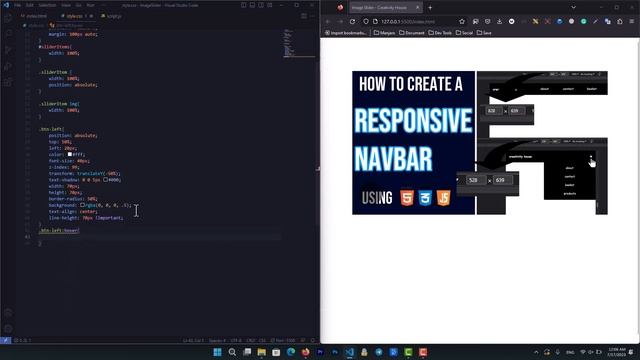Toggle the bottom panel layout icon
640x360 pixels.
pos(252,5)
